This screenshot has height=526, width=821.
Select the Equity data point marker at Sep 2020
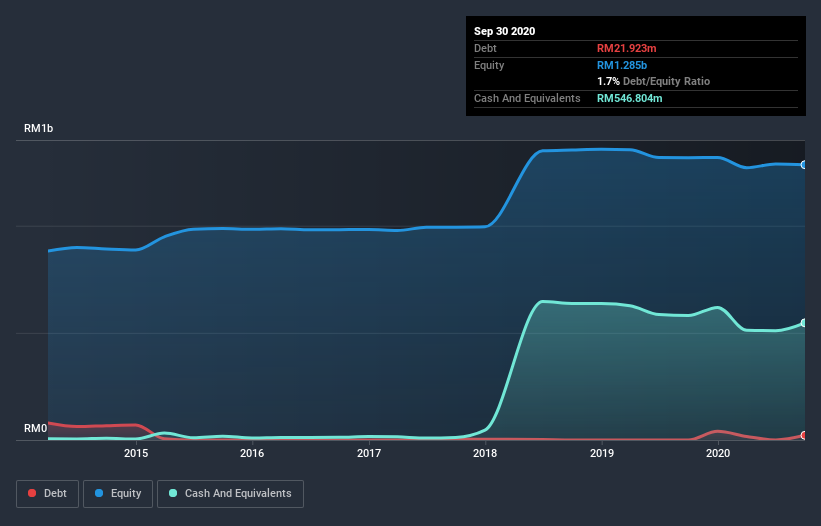pos(804,165)
